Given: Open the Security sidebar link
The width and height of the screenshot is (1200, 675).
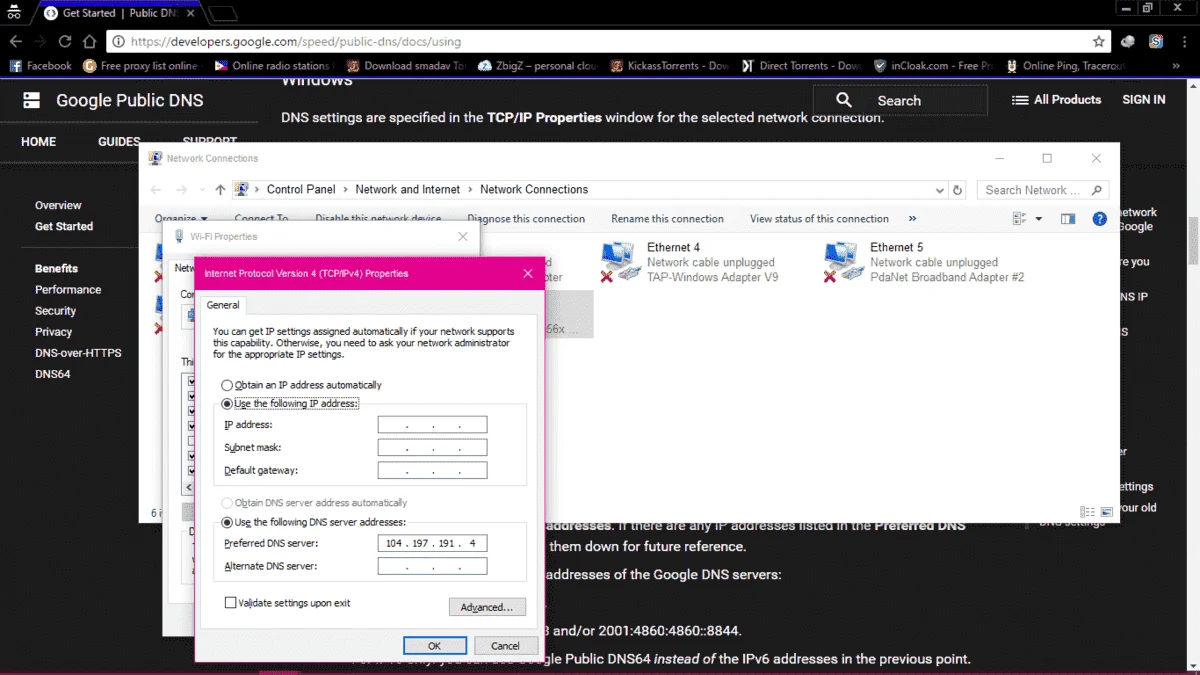Looking at the screenshot, I should tap(55, 311).
